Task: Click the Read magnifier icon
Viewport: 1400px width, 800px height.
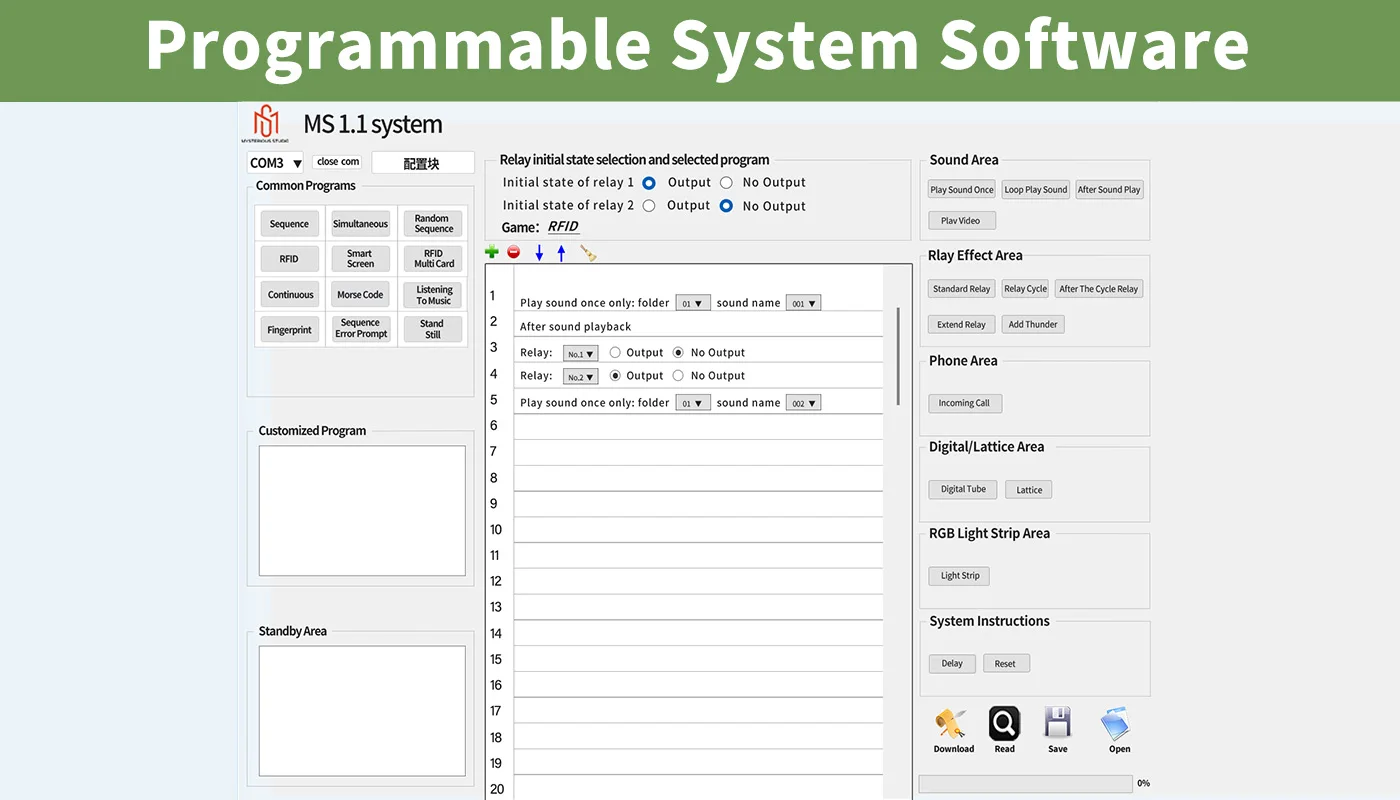Action: point(1004,723)
